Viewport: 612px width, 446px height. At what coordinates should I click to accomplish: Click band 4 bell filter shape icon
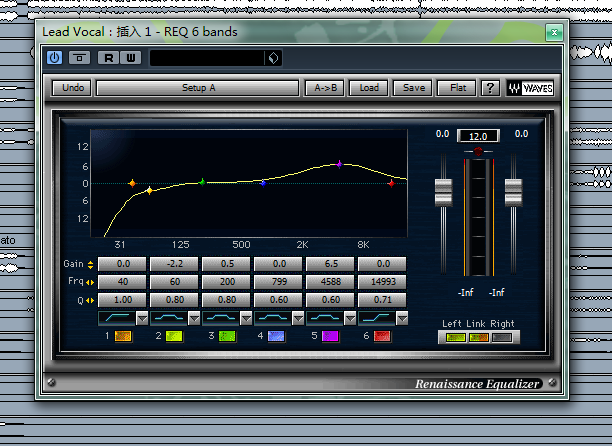click(x=273, y=318)
